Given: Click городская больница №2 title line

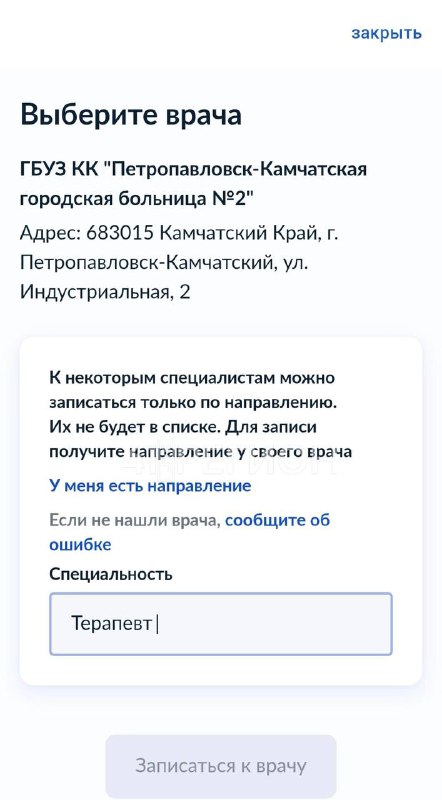Looking at the screenshot, I should tap(133, 199).
